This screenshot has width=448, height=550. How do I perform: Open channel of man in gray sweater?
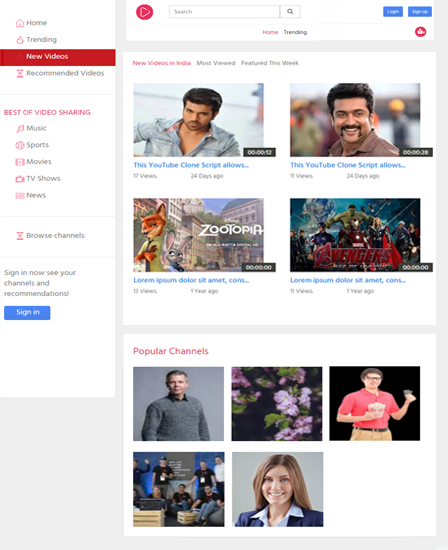click(x=179, y=404)
